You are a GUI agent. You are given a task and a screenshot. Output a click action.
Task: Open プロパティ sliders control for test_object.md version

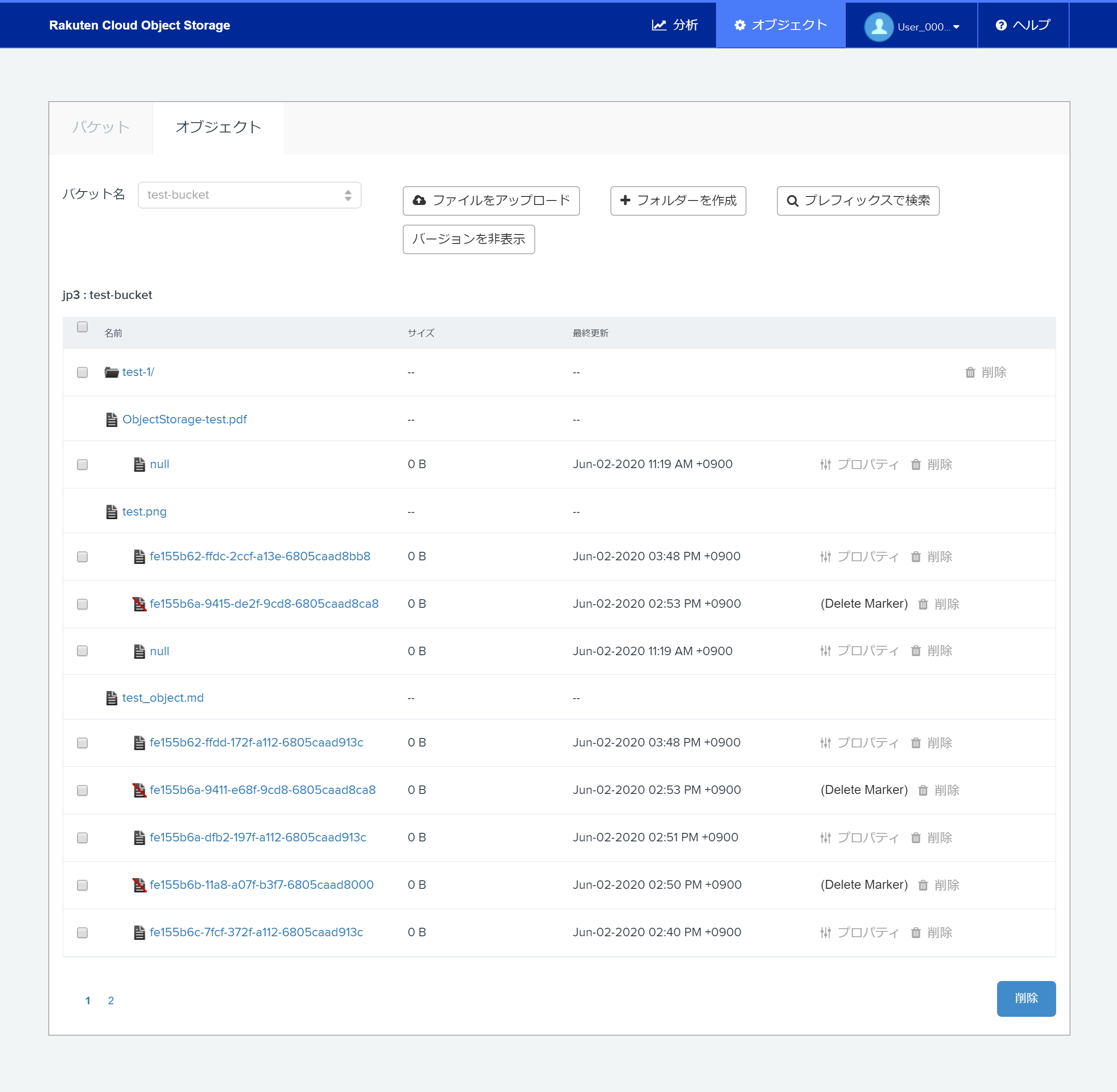(x=826, y=742)
